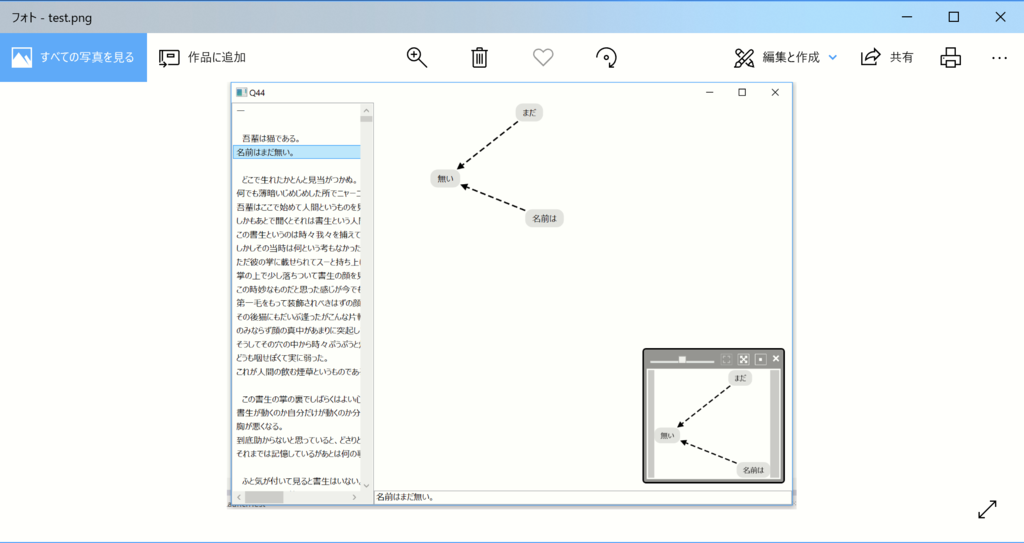Image resolution: width=1024 pixels, height=543 pixels.
Task: Close the Photos app window
Action: (1000, 18)
